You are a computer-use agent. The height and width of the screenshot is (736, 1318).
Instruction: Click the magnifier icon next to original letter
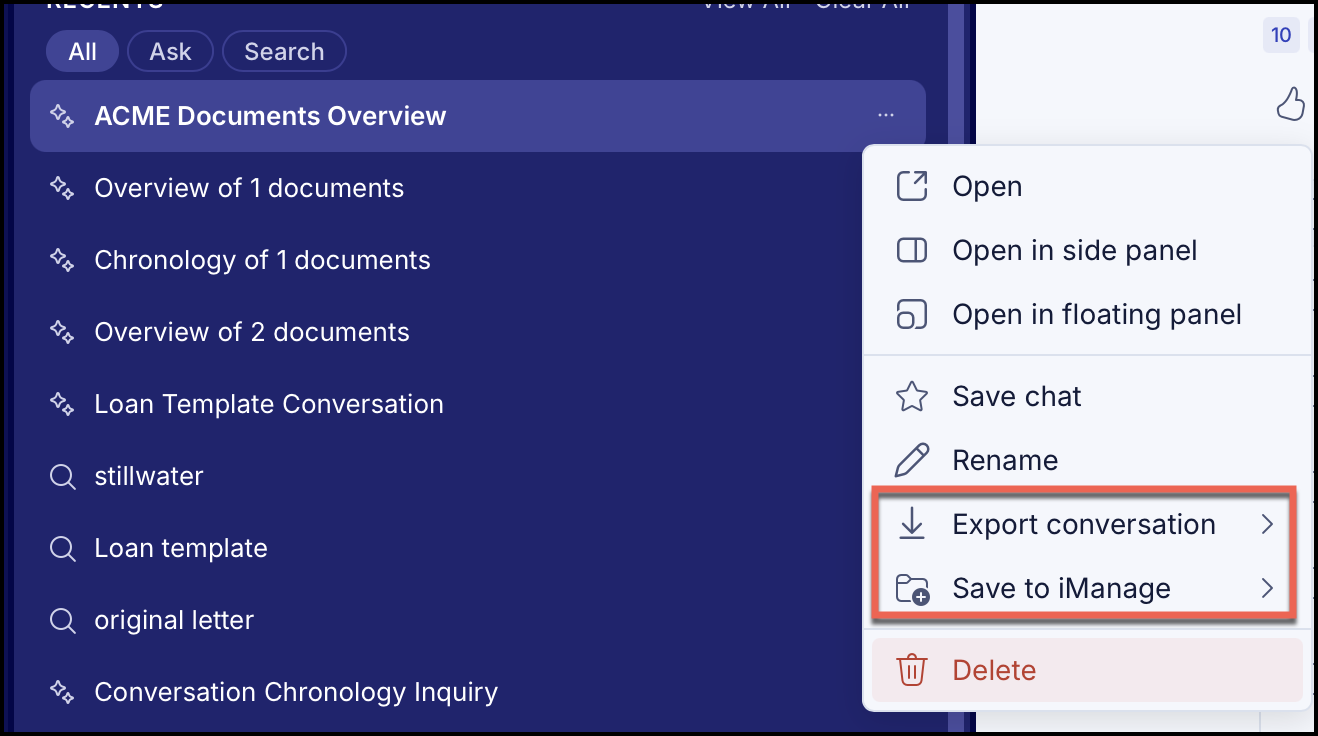62,621
